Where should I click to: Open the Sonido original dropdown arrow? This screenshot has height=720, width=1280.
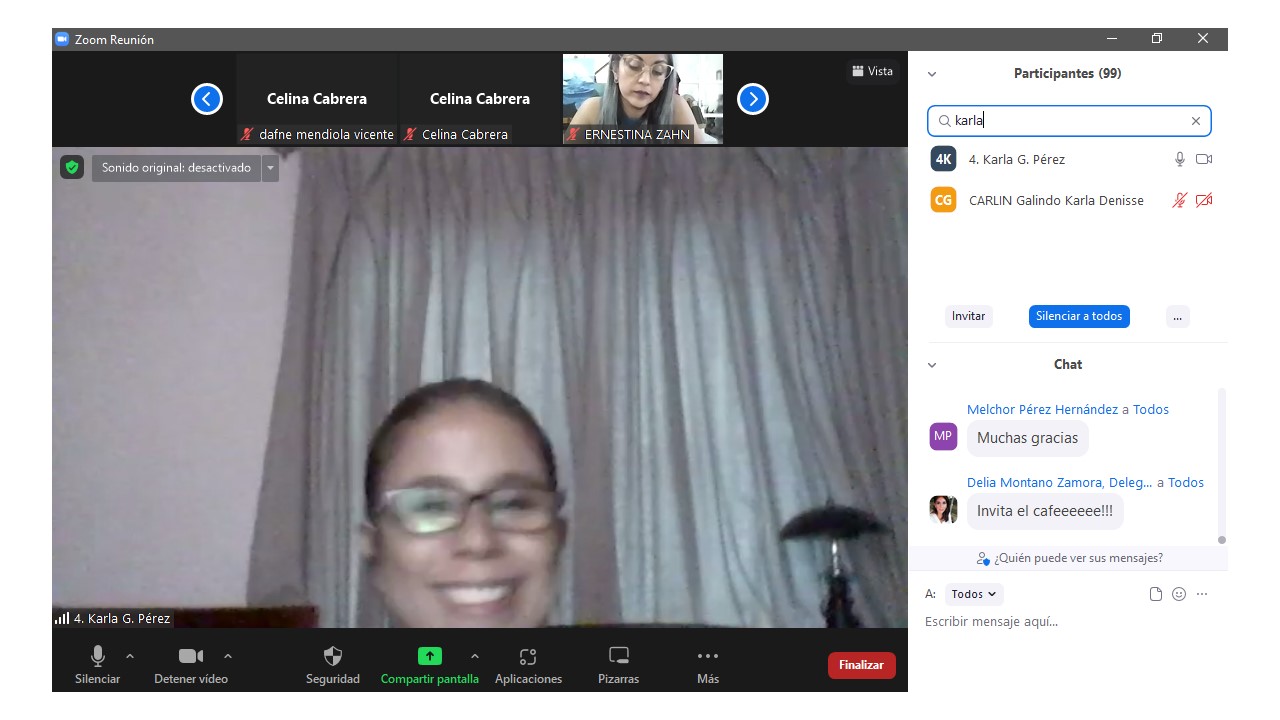click(x=270, y=168)
